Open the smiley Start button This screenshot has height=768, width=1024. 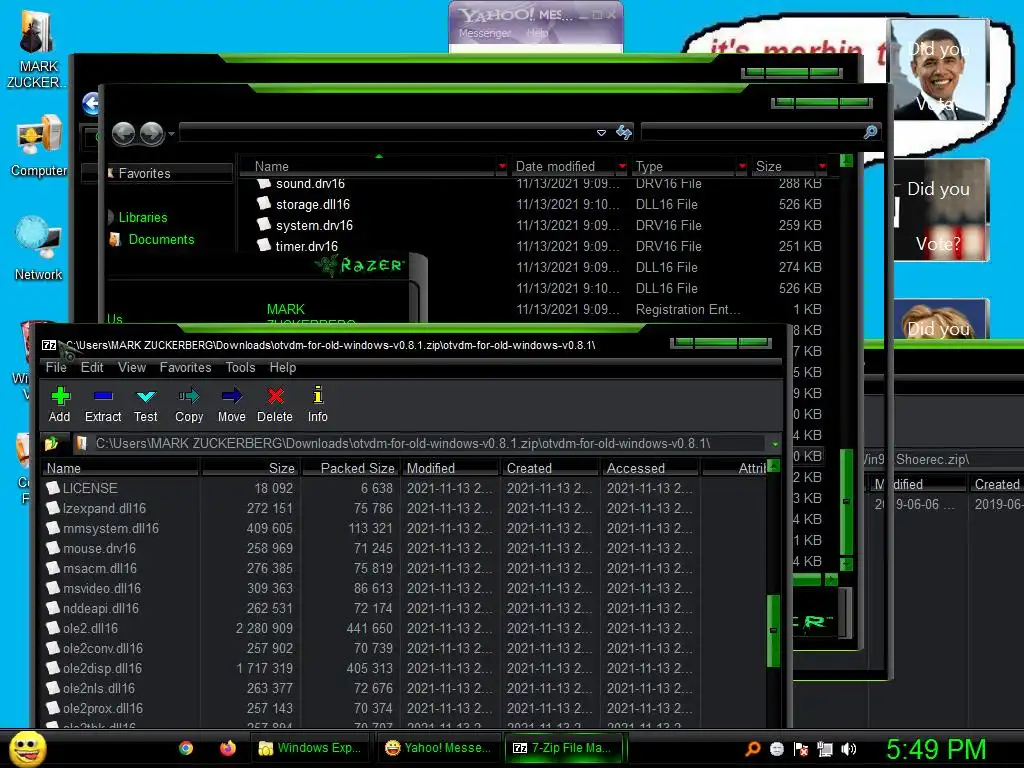(x=27, y=748)
